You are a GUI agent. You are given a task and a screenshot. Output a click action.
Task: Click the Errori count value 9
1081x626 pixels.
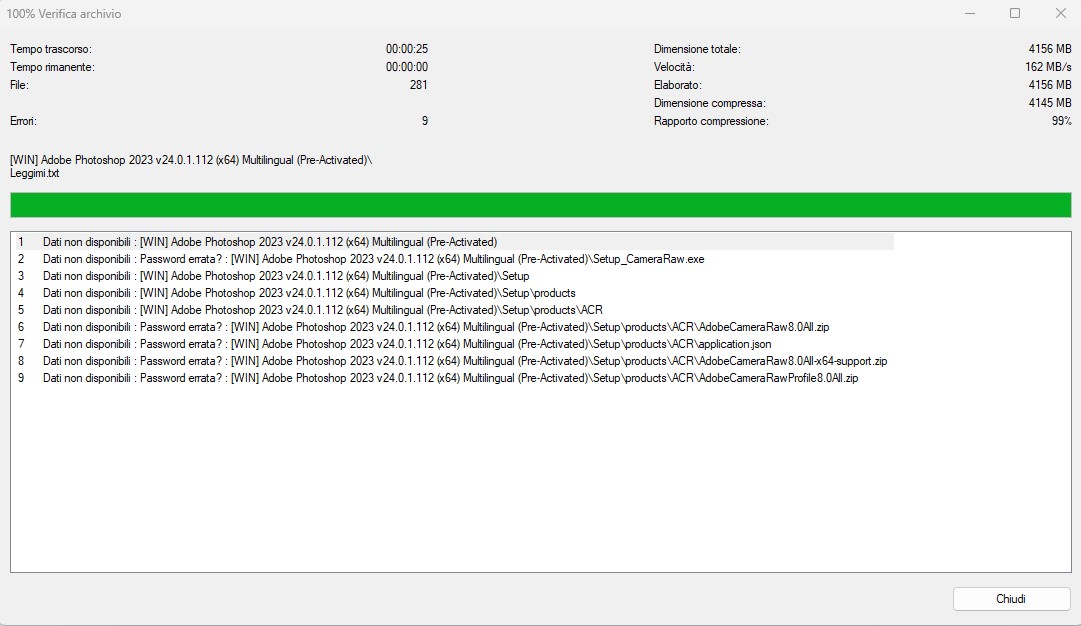click(x=425, y=121)
